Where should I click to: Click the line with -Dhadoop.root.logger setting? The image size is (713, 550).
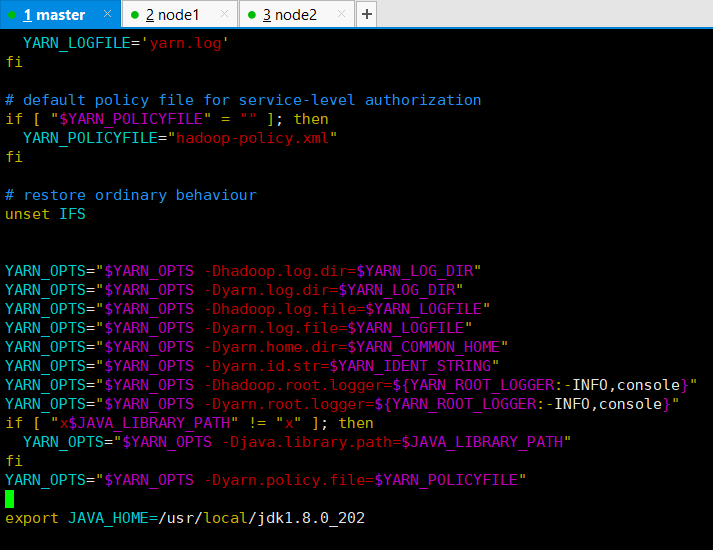[351, 385]
